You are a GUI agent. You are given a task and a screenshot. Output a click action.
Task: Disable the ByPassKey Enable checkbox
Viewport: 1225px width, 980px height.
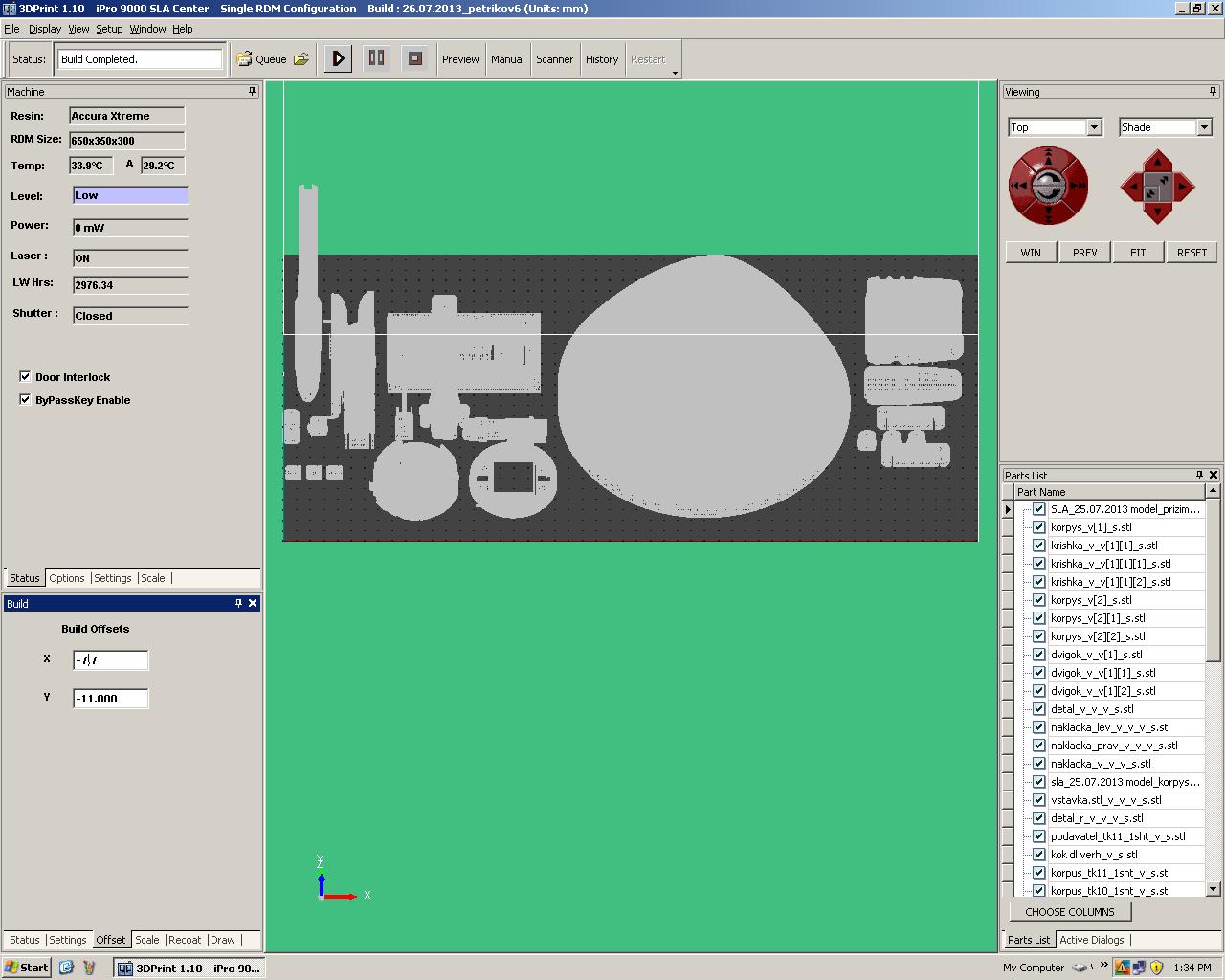coord(25,400)
